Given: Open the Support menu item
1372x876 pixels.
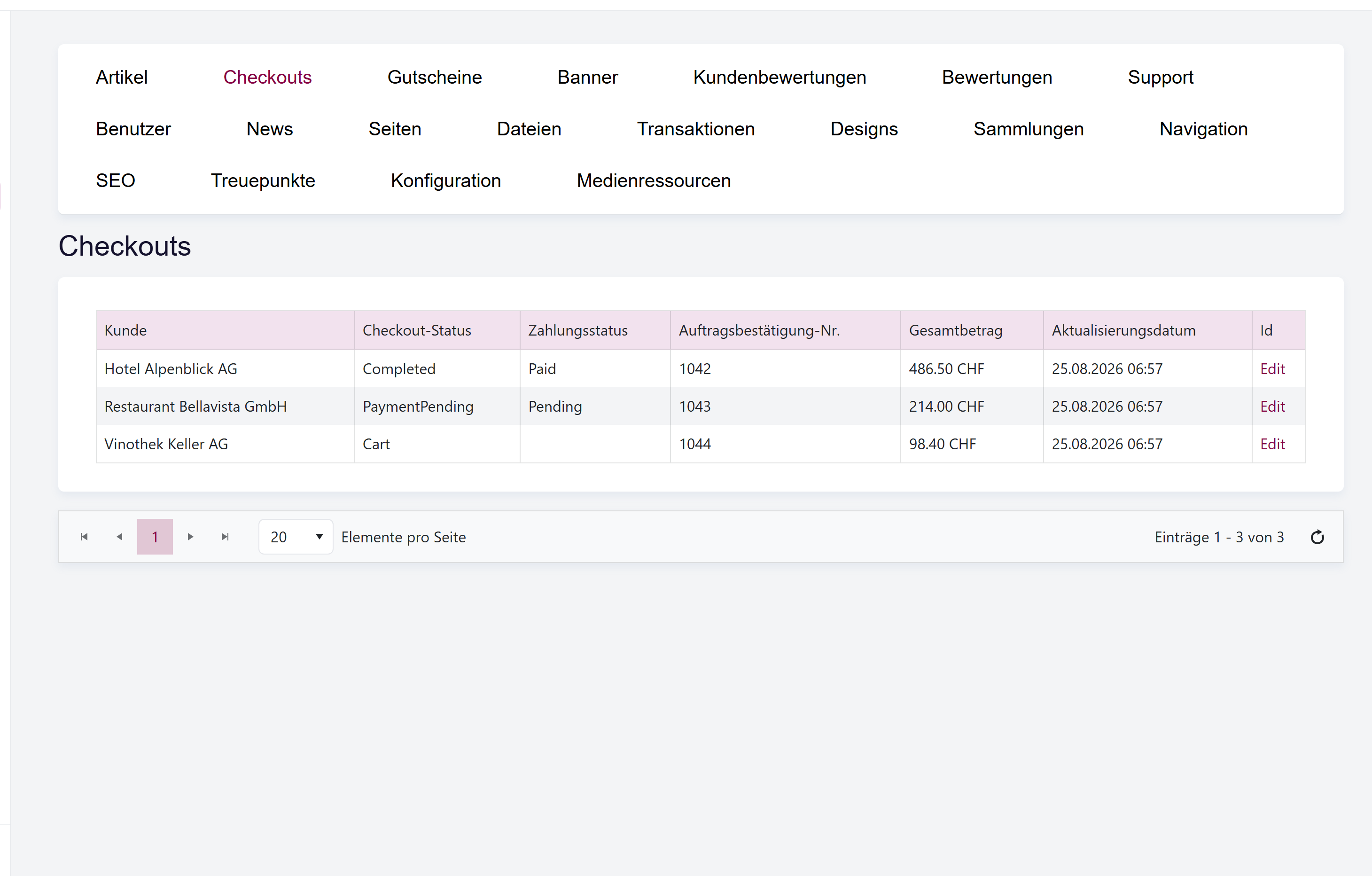Looking at the screenshot, I should 1161,78.
